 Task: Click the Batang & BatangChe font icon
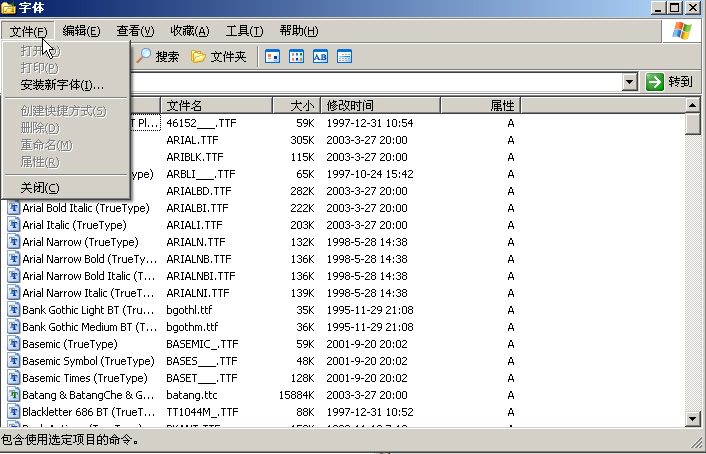click(14, 395)
